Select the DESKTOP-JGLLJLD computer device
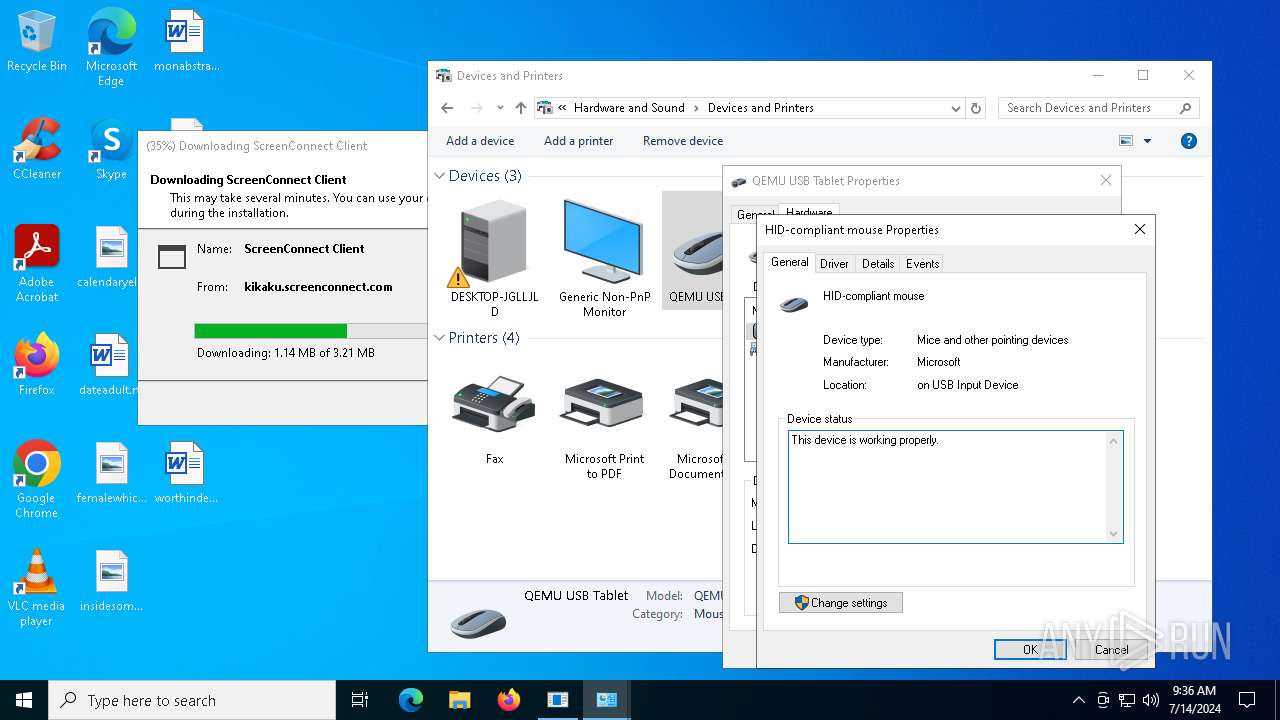This screenshot has height=720, width=1280. point(494,257)
